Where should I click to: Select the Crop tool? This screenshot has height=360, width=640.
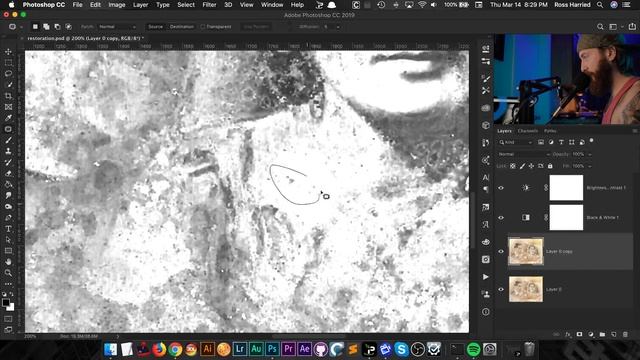click(8, 96)
